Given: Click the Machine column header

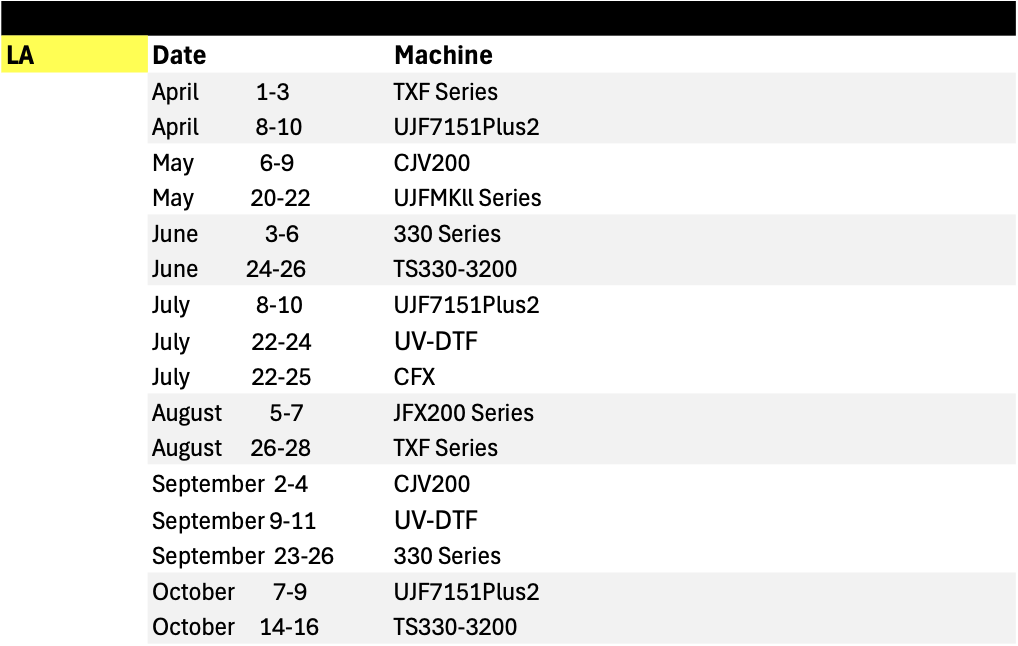Looking at the screenshot, I should pyautogui.click(x=443, y=55).
